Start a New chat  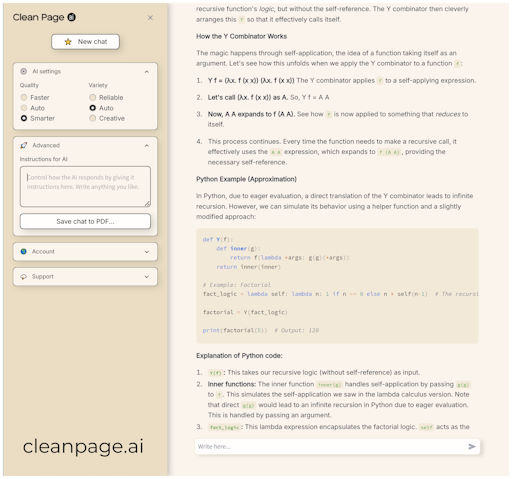click(x=85, y=42)
